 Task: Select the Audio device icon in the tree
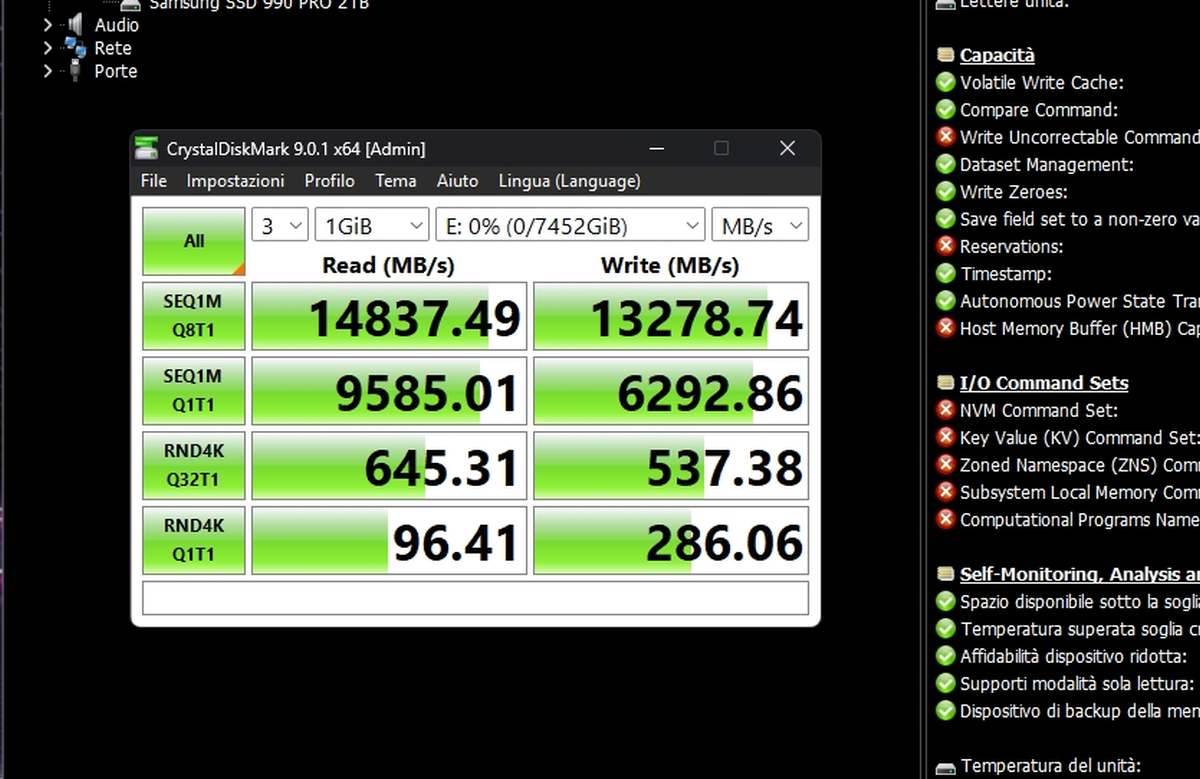73,25
